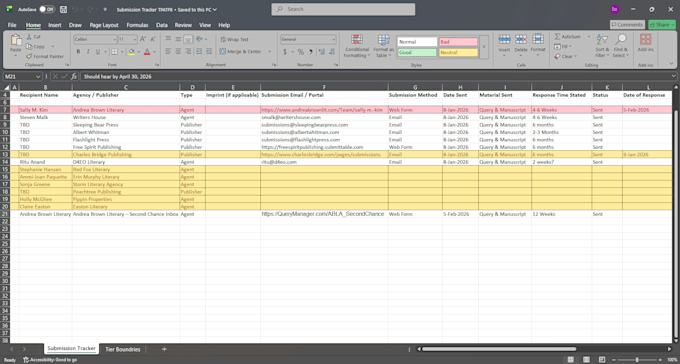
Task: Click the zoom slider in status bar
Action: (637, 360)
